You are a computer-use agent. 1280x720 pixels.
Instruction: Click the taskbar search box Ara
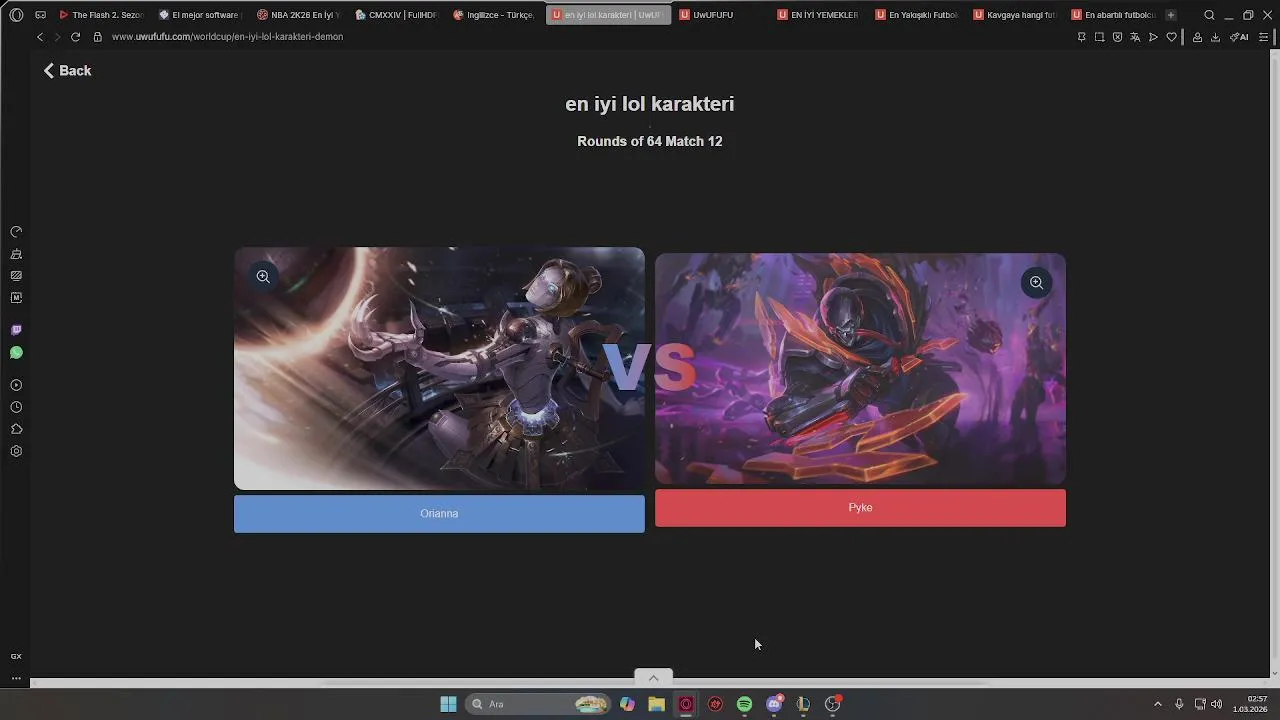538,704
